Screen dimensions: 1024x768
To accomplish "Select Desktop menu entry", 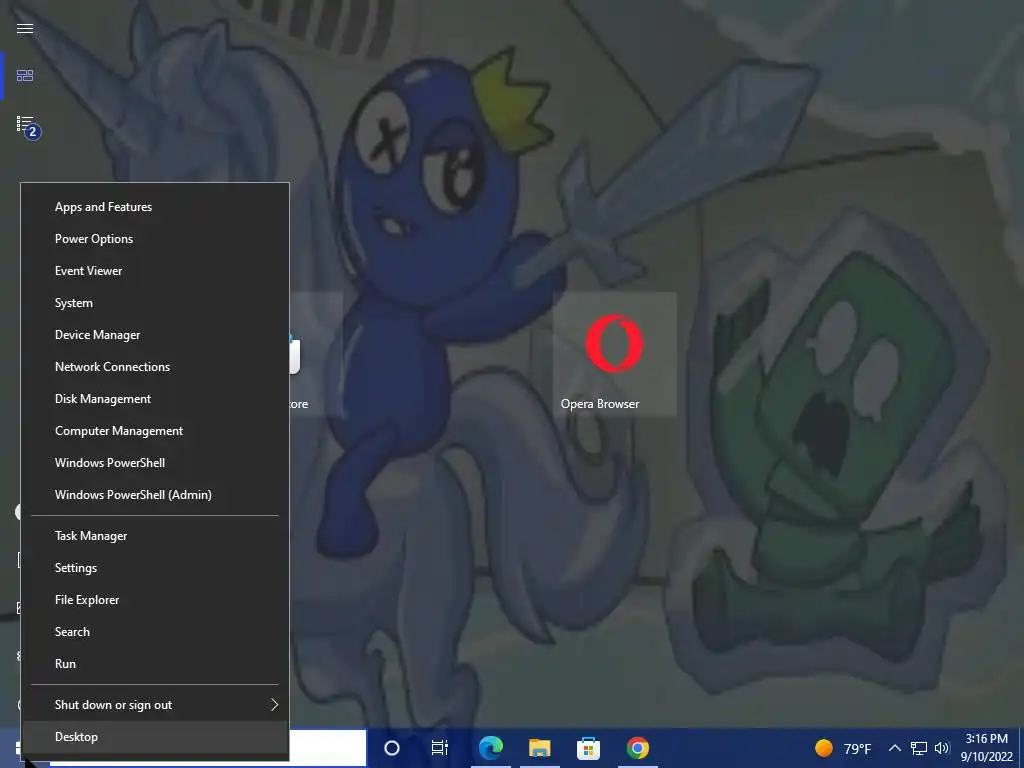I will pyautogui.click(x=155, y=737).
